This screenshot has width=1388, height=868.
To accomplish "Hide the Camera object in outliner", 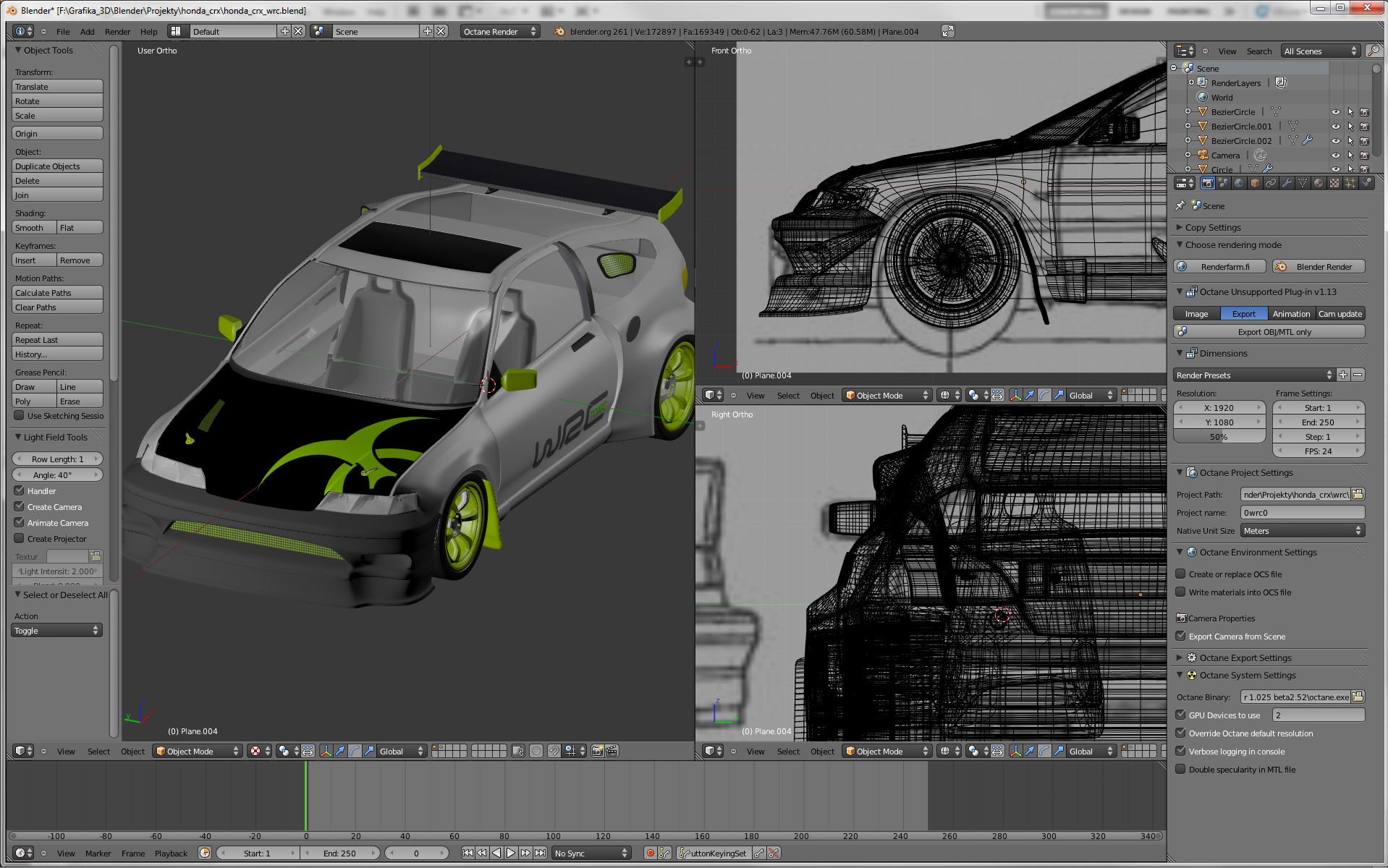I will click(x=1336, y=156).
